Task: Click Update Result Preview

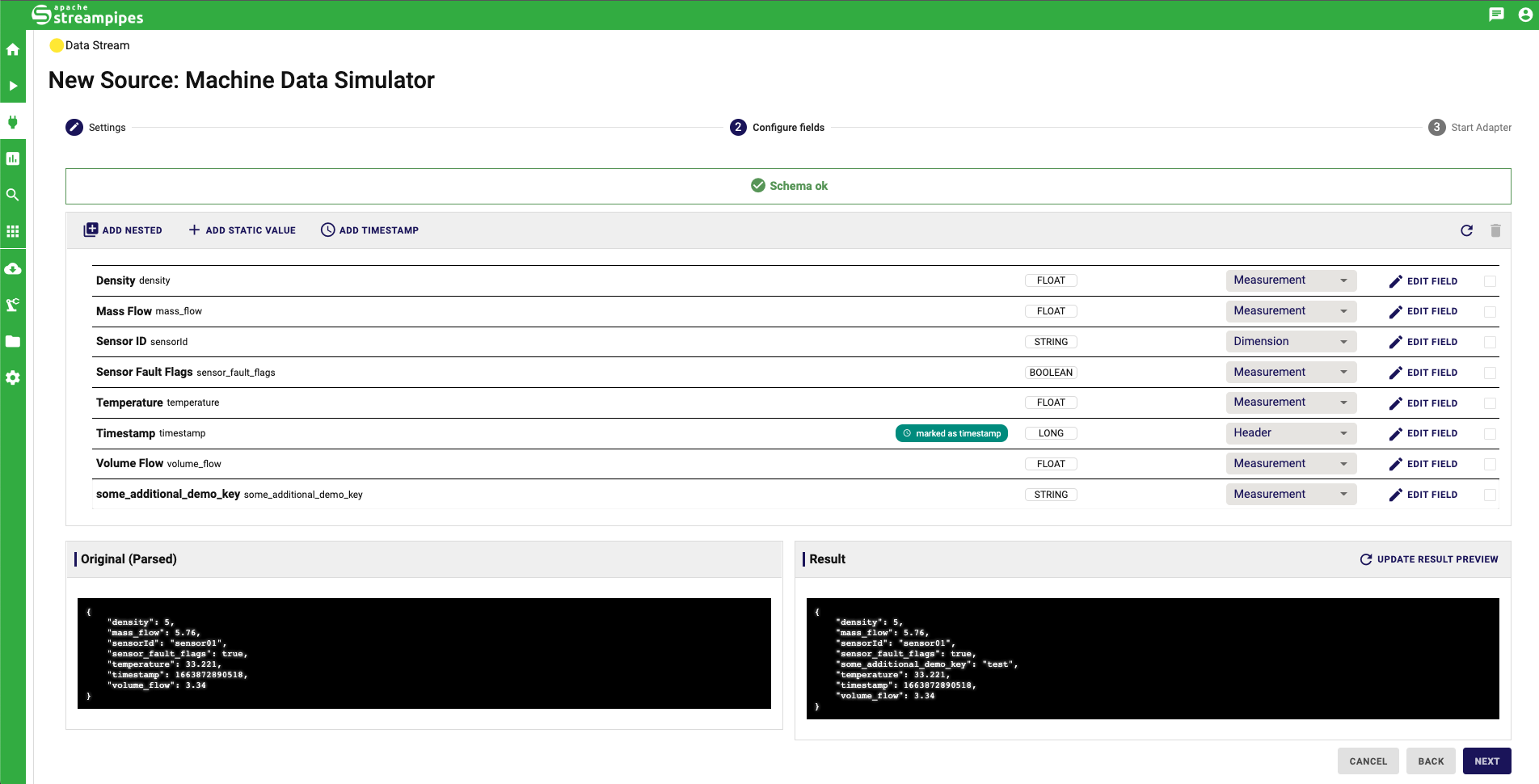Action: click(1428, 559)
